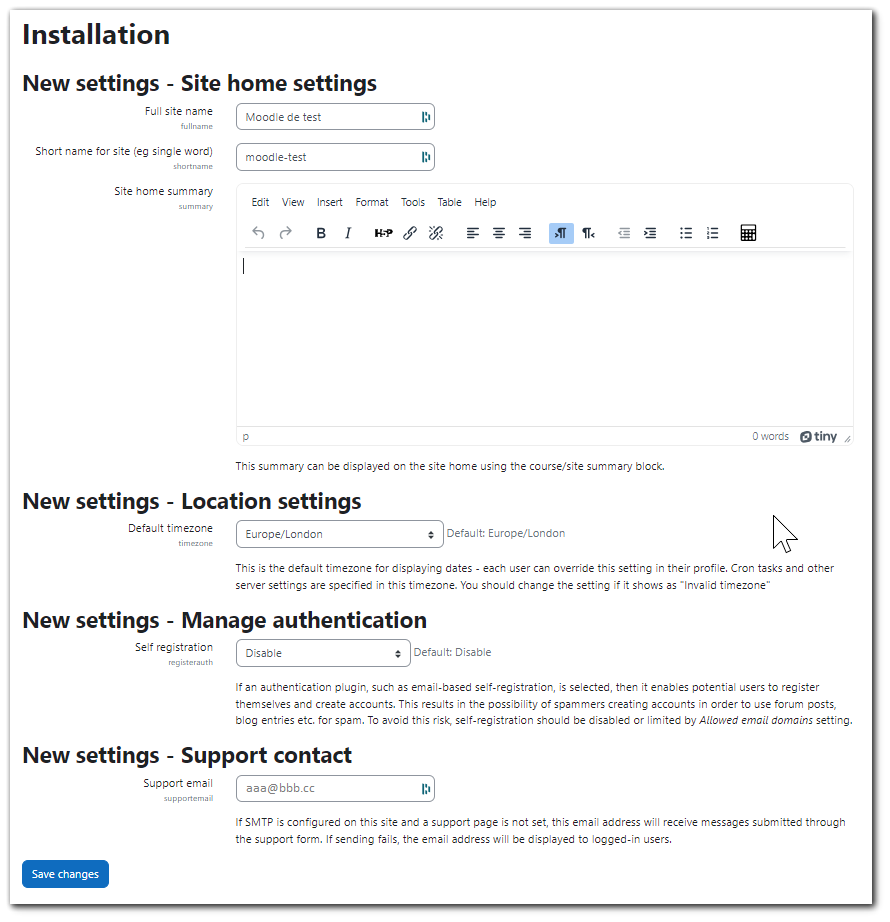Open the equation editor calculator icon
Viewport: 890px width, 922px height.
tap(748, 233)
